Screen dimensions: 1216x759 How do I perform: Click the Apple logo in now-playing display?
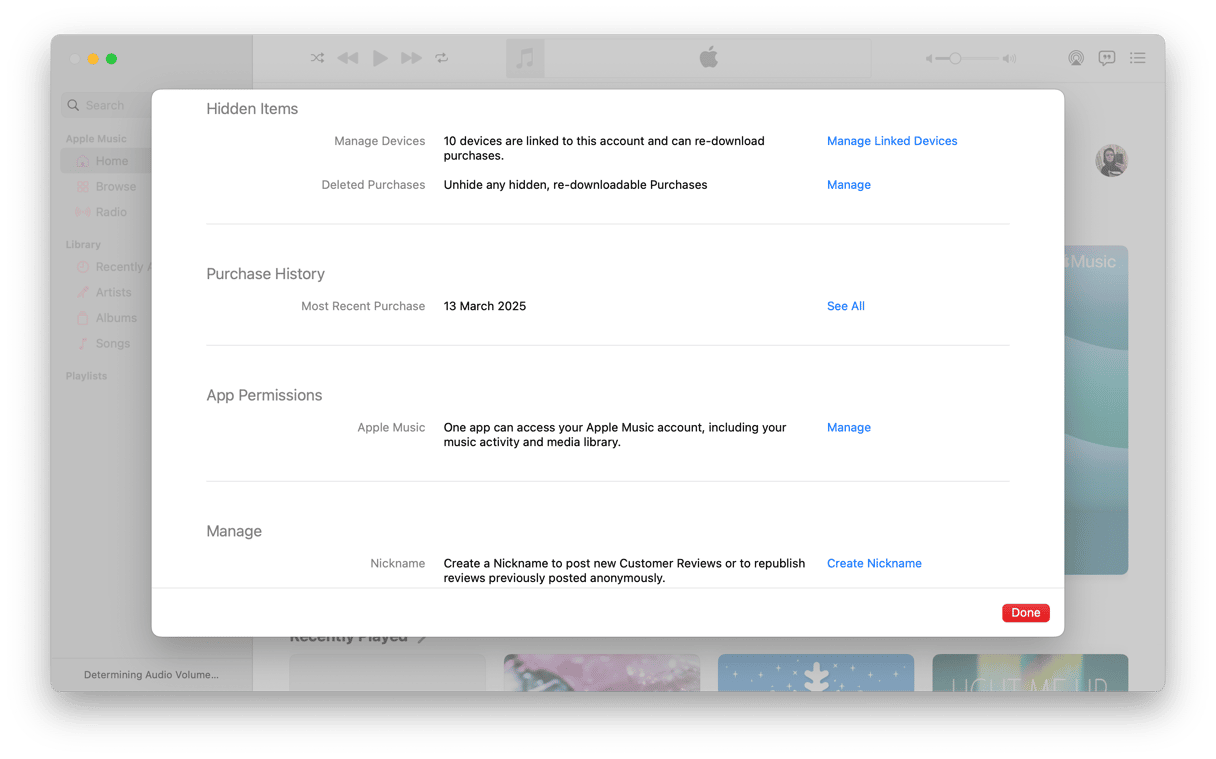pos(708,58)
